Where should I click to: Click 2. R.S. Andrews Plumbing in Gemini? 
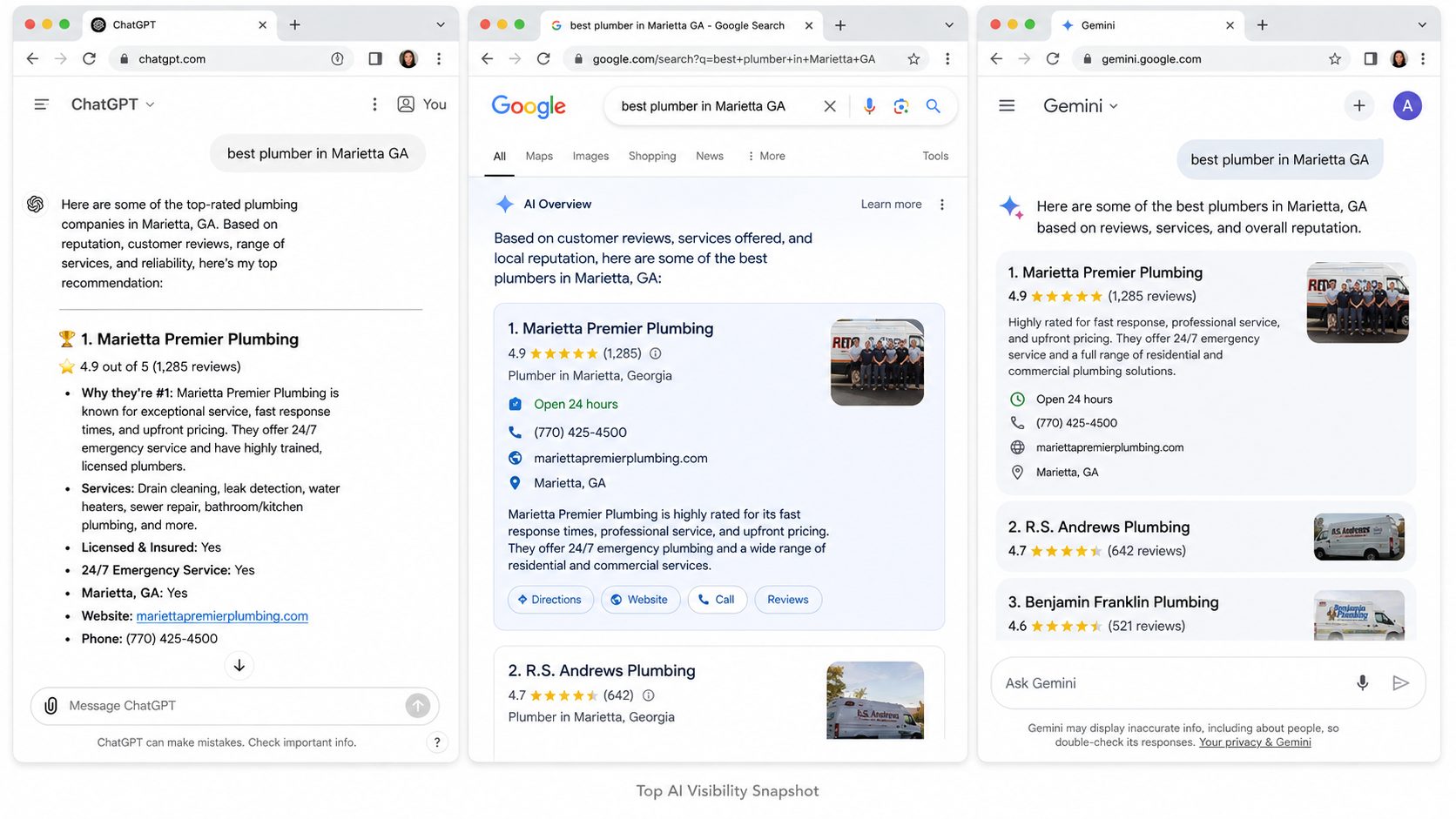[x=1099, y=527]
